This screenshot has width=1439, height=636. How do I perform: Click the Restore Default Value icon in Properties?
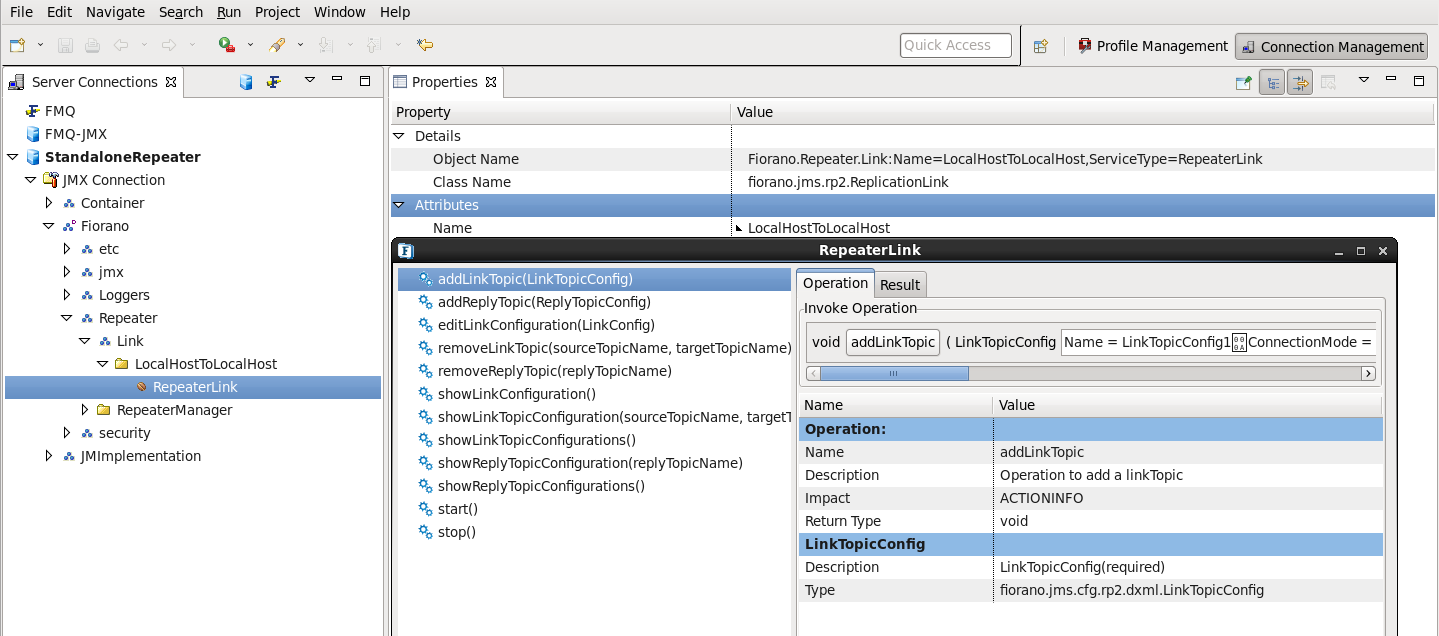tap(1328, 83)
